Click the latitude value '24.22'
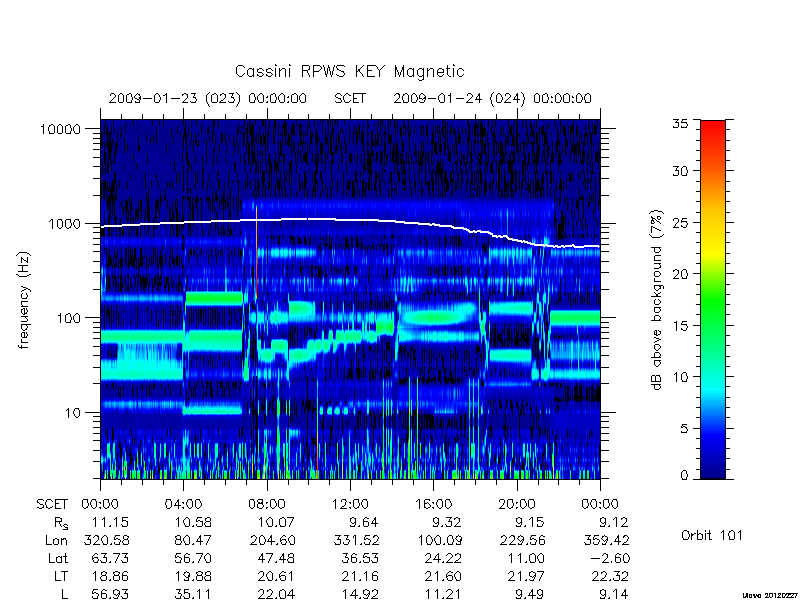The height and width of the screenshot is (600, 800). tap(443, 559)
